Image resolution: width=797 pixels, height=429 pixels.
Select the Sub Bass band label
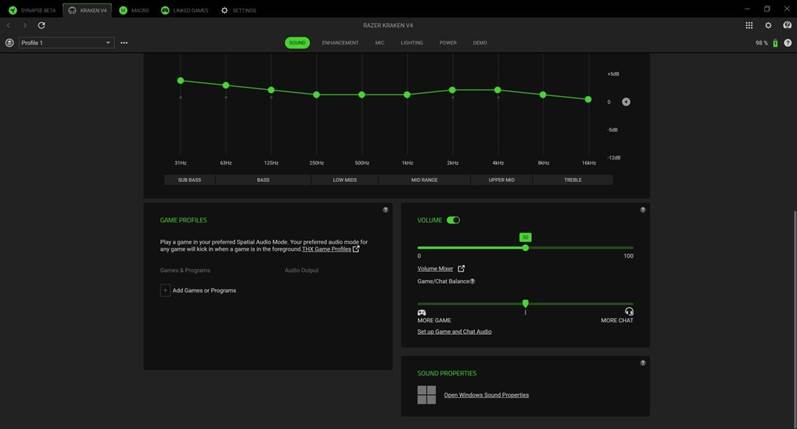190,180
